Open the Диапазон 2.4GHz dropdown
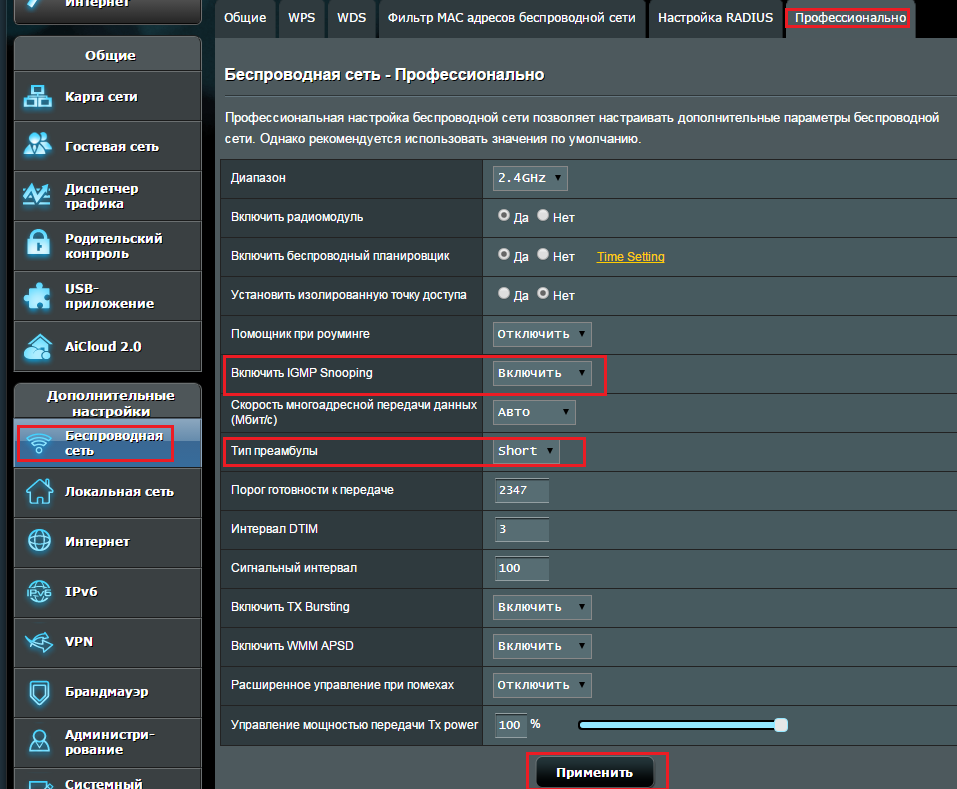Screen dimensions: 957x789 530,178
